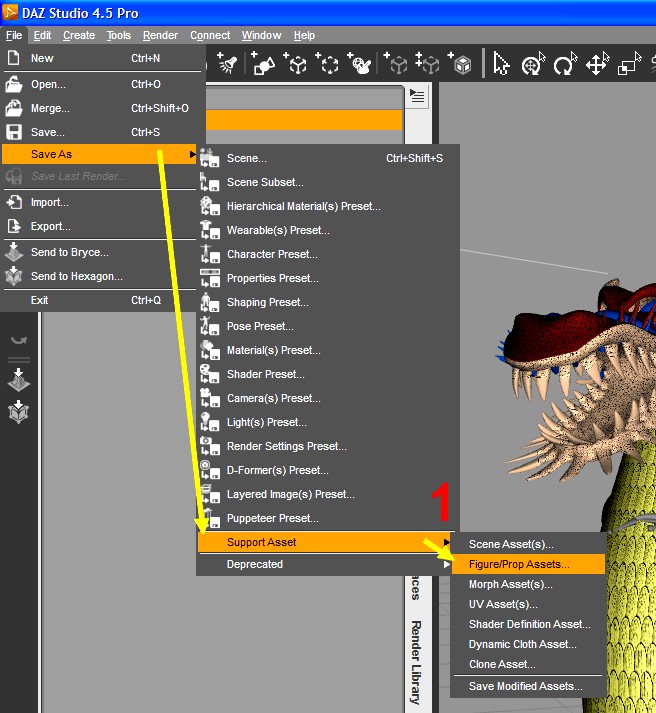Choose Merge... from File menu
This screenshot has width=656, height=713.
(x=101, y=108)
